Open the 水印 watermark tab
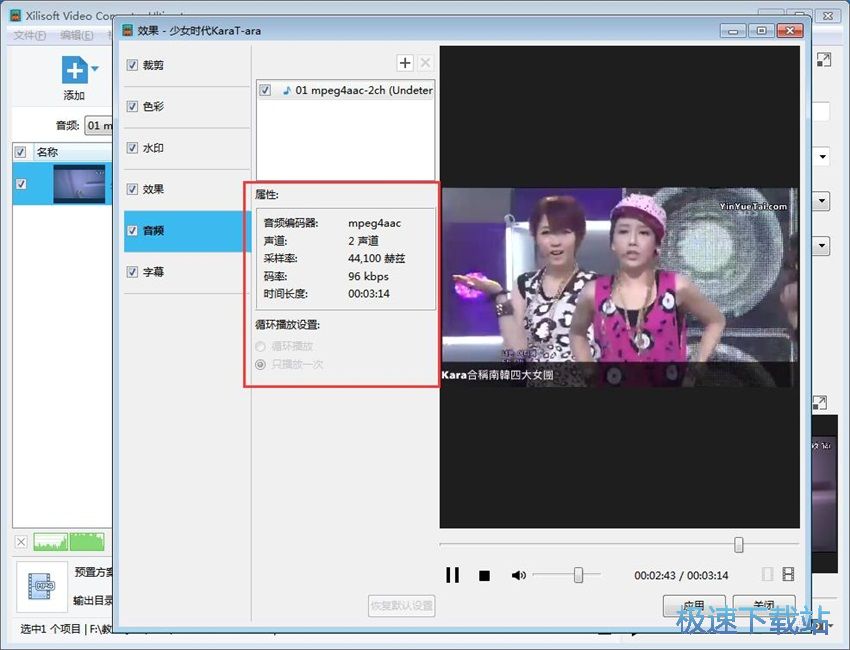Screen dimensions: 850x650 [x=187, y=148]
